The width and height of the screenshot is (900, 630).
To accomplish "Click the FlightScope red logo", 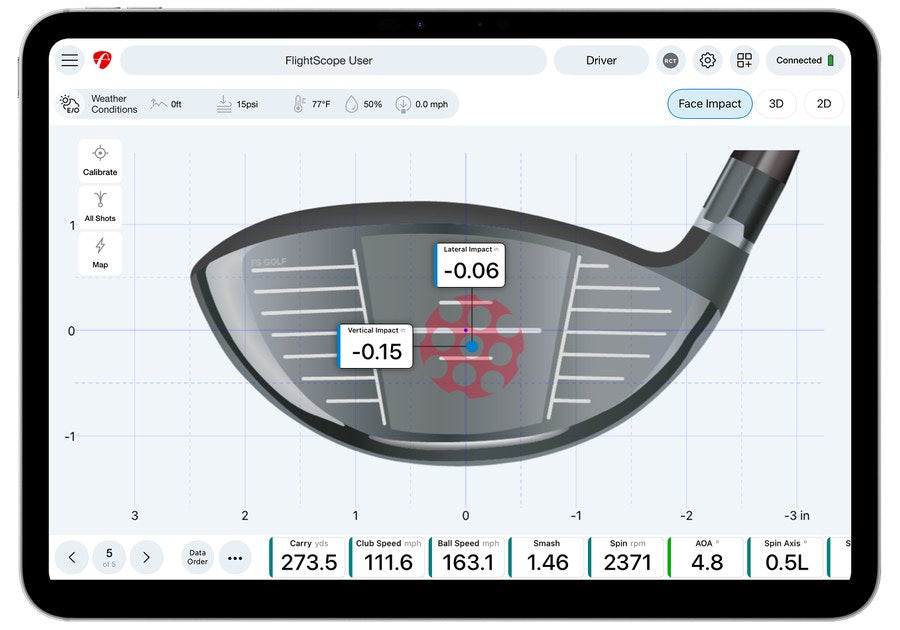I will pos(102,60).
